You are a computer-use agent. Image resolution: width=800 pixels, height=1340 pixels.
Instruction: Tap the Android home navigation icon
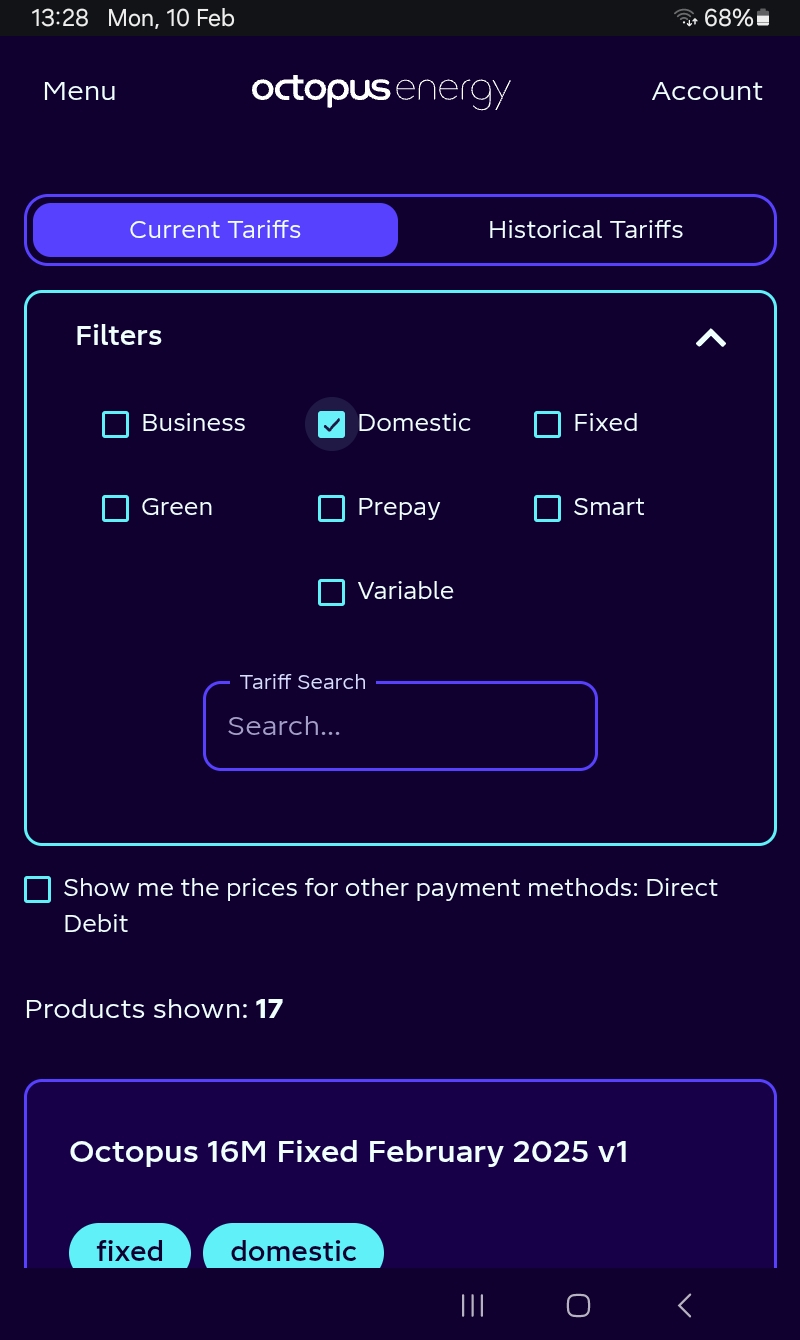(x=578, y=1305)
